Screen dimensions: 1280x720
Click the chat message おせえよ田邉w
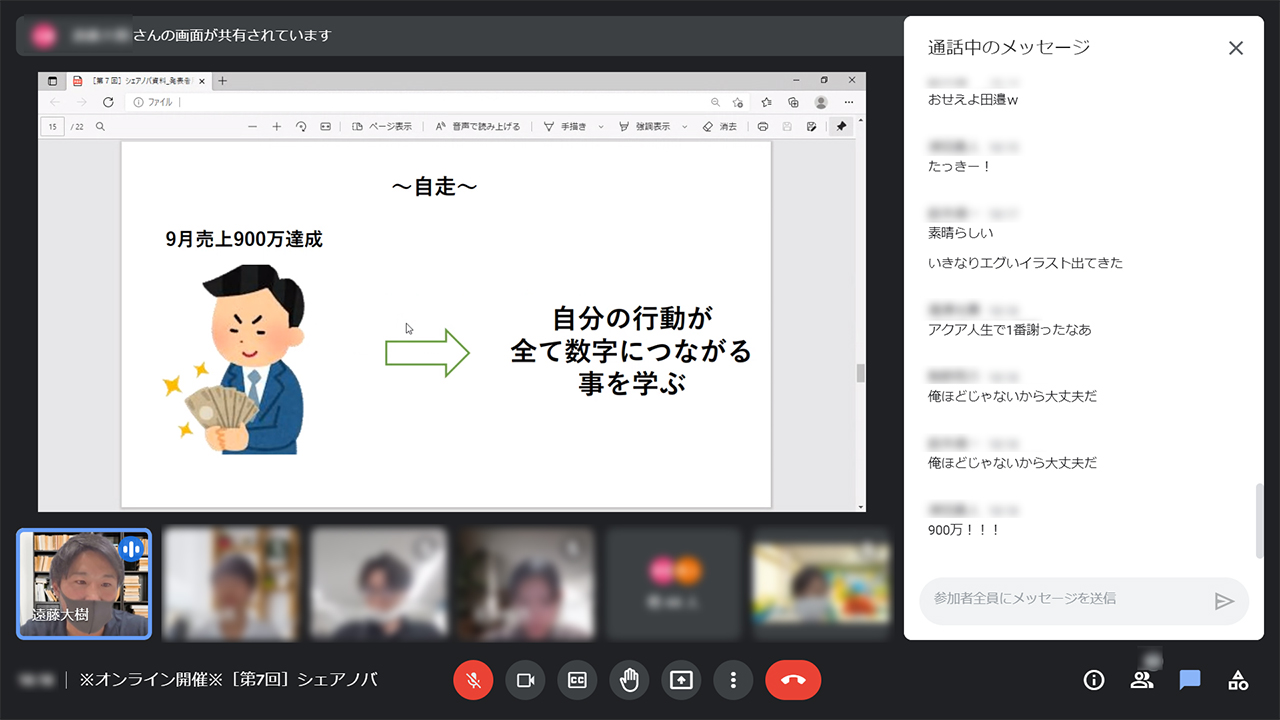[973, 100]
